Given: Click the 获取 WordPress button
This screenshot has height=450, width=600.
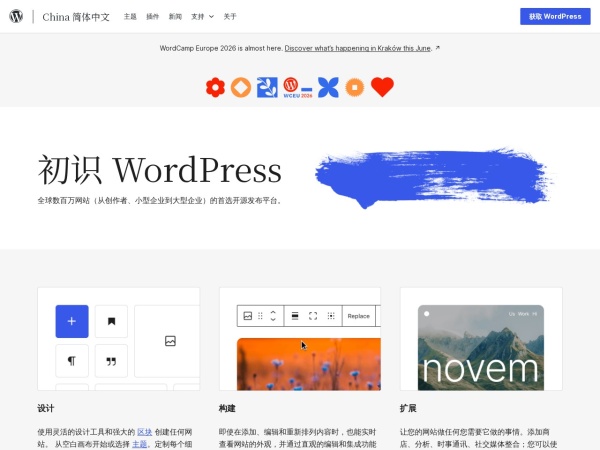Looking at the screenshot, I should pyautogui.click(x=555, y=16).
